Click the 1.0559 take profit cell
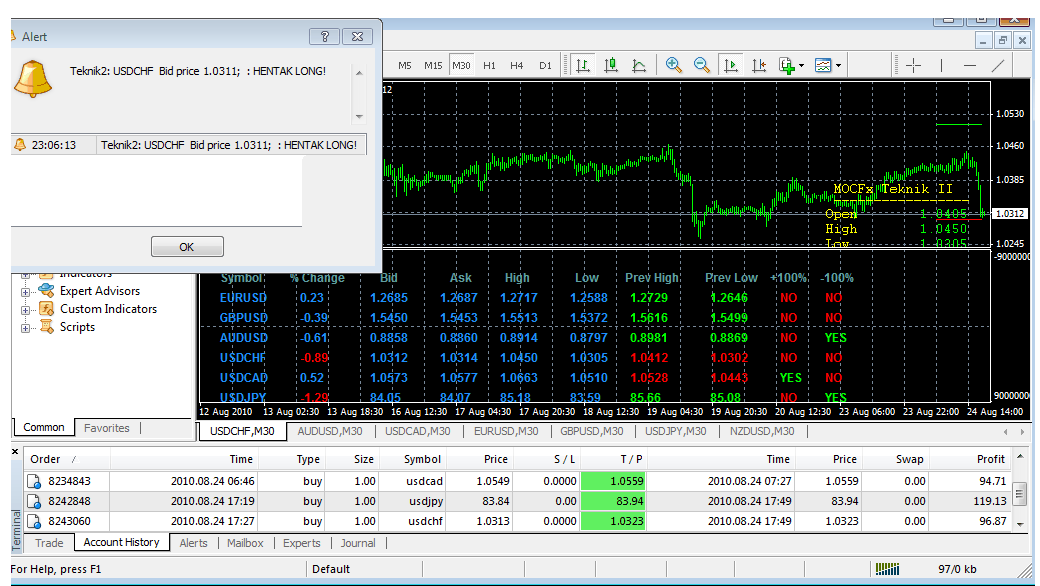Image resolution: width=1040 pixels, height=586 pixels. 614,481
